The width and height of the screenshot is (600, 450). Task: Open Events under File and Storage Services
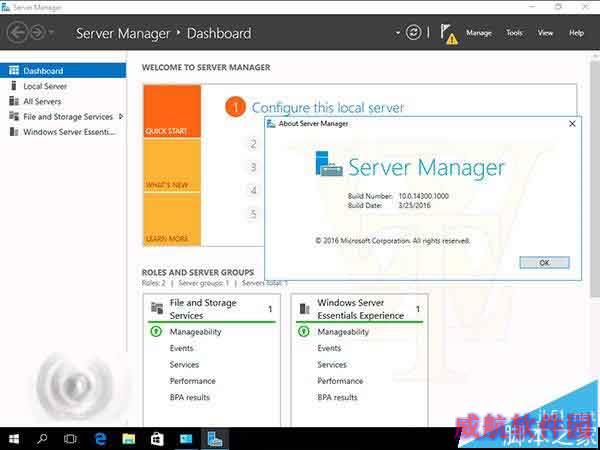[181, 348]
